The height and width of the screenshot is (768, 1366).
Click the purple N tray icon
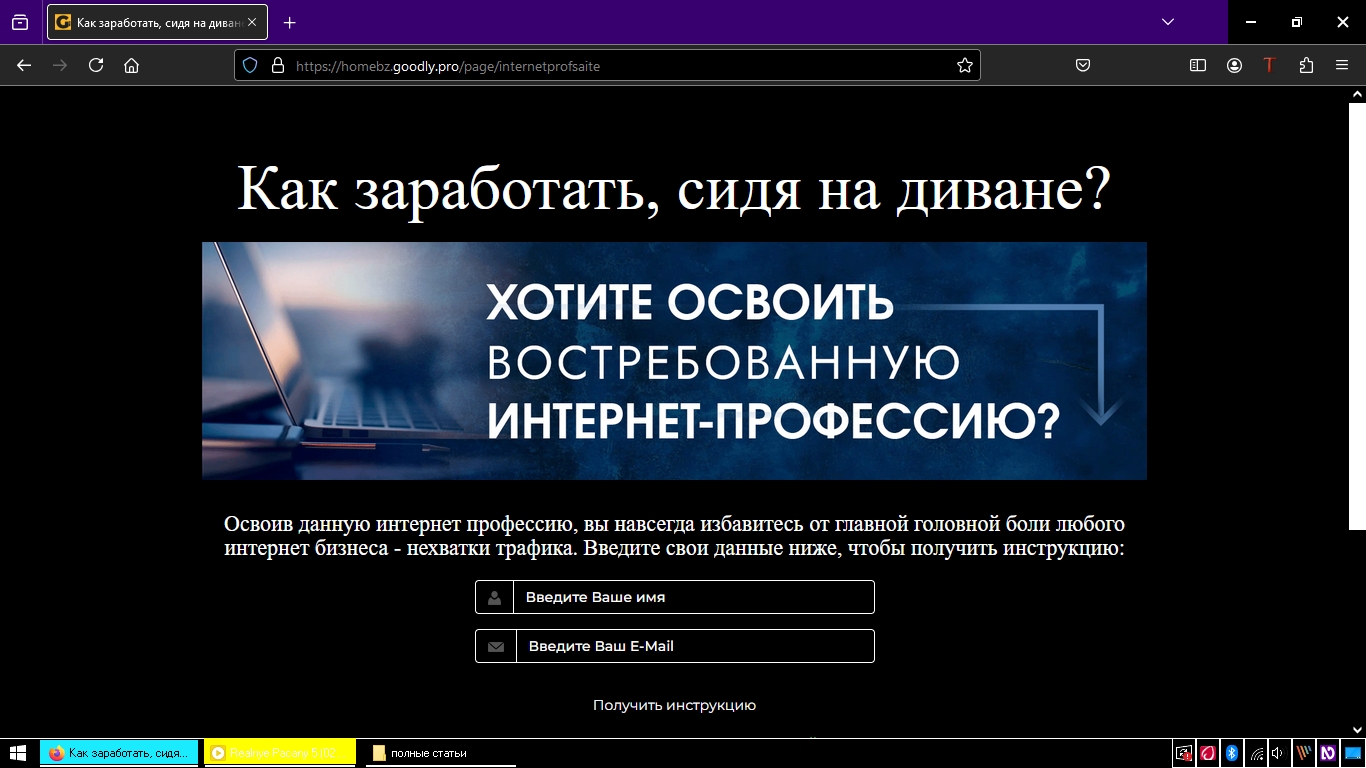click(x=1328, y=753)
